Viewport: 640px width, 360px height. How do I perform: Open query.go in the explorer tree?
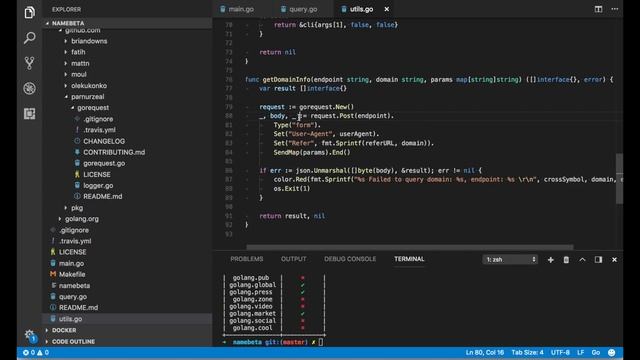(x=73, y=297)
